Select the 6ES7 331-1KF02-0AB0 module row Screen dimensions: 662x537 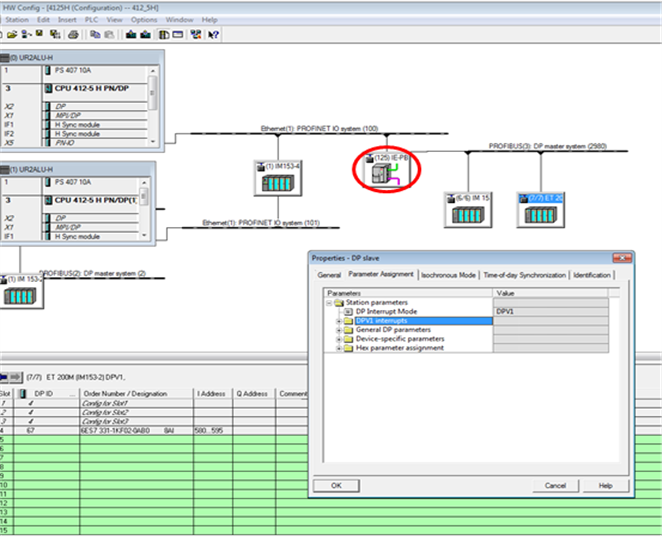point(154,431)
